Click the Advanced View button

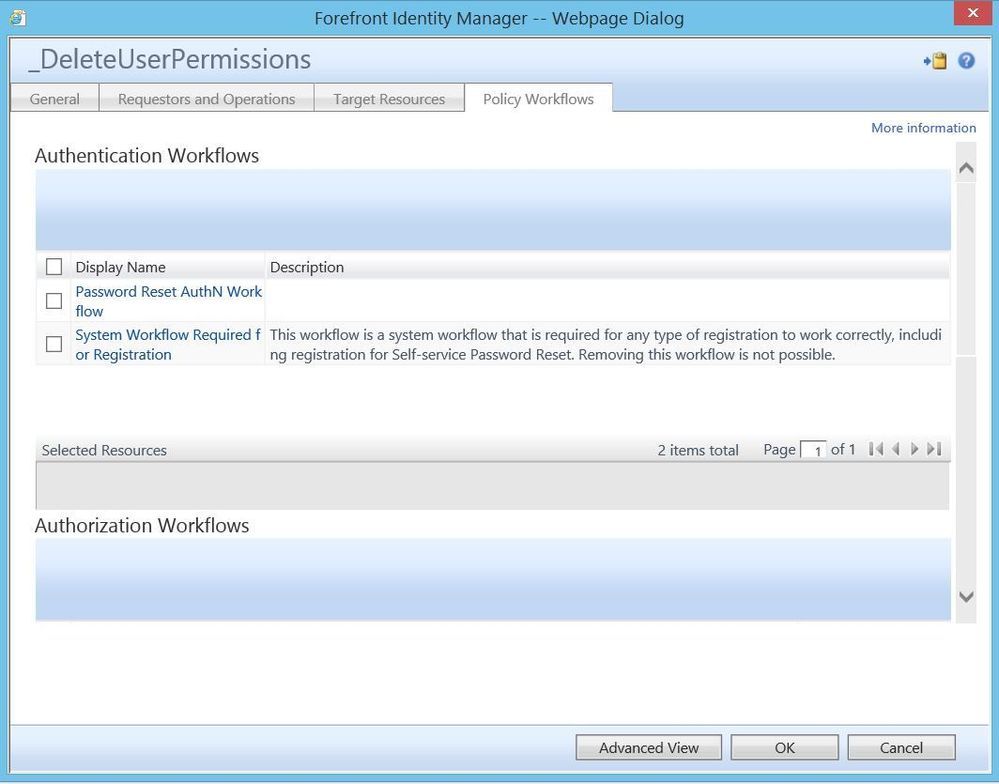coord(649,747)
